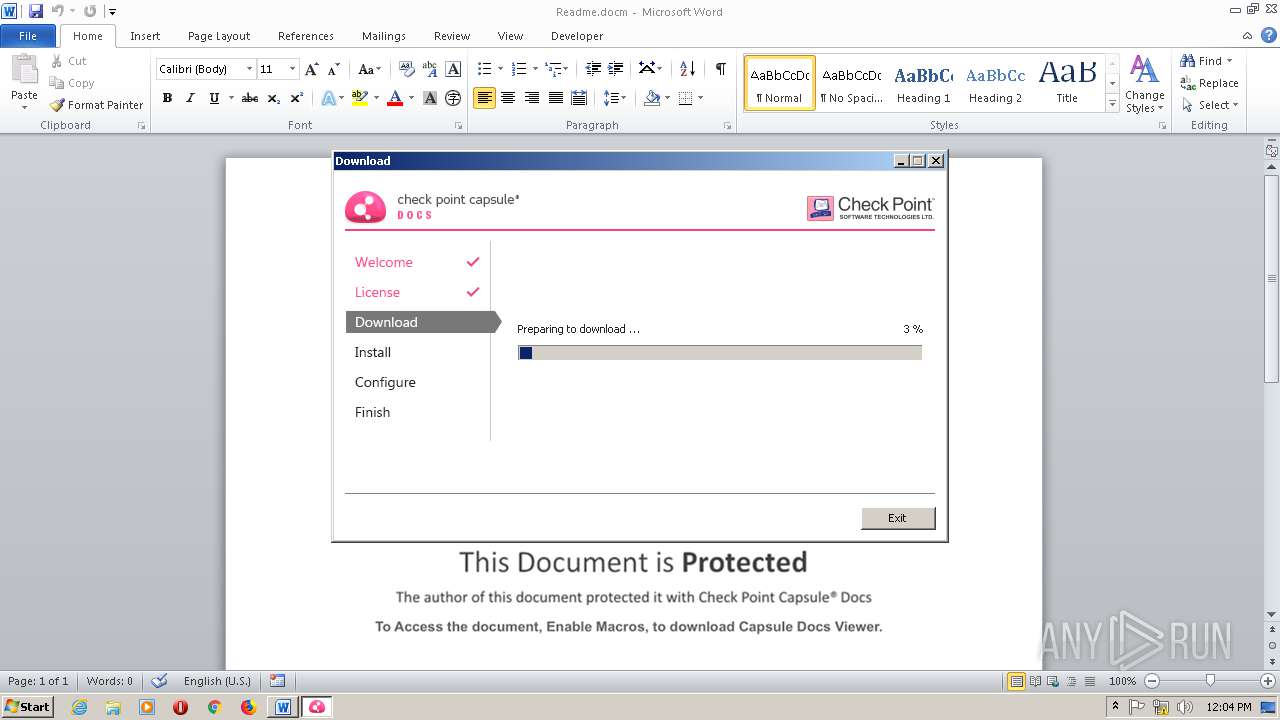Open font size dropdown
1280x720 pixels.
[x=292, y=69]
